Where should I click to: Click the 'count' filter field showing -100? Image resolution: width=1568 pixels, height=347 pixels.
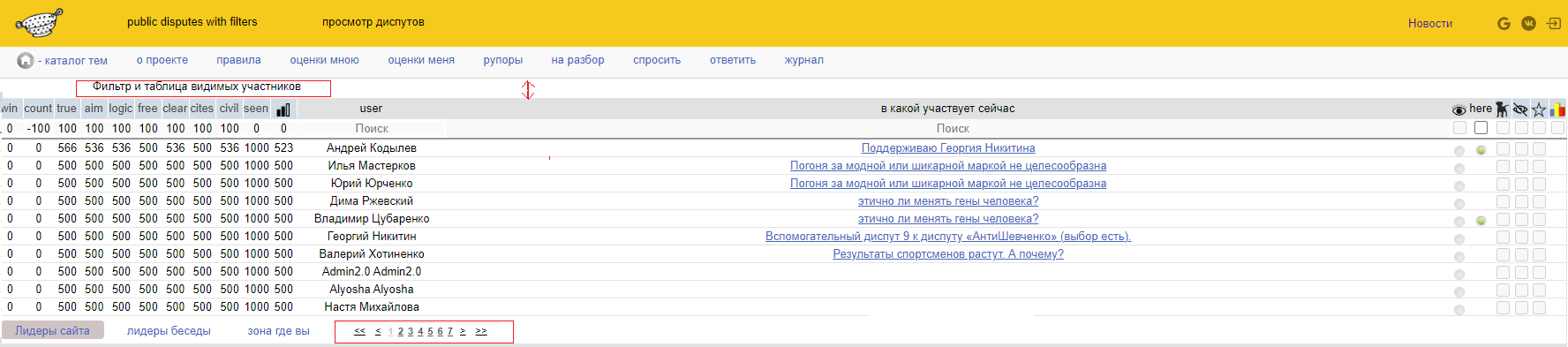pos(38,128)
